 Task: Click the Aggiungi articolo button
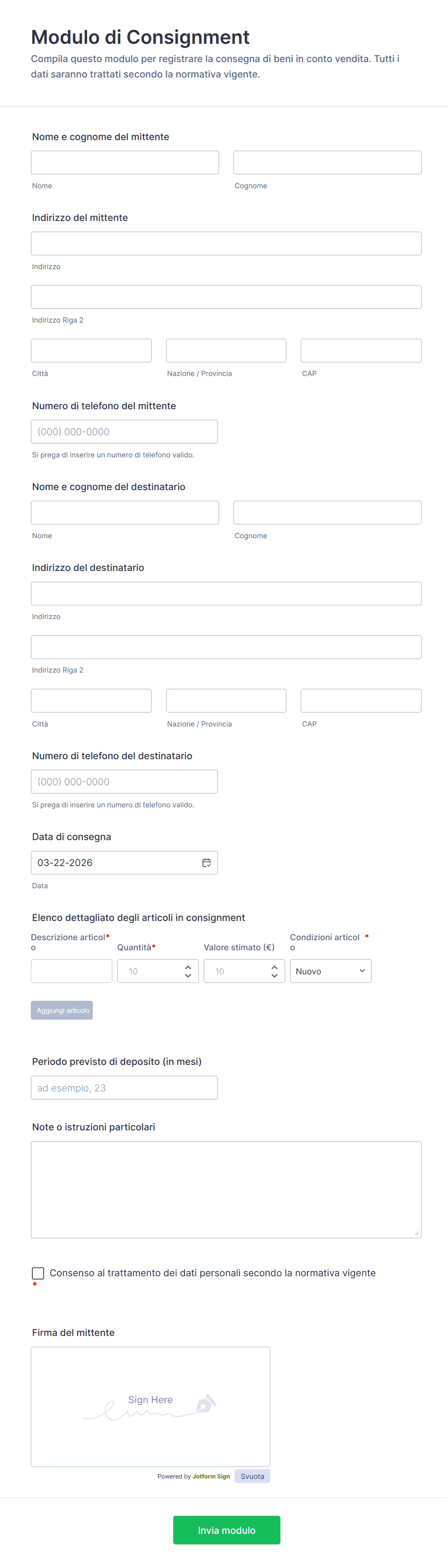pyautogui.click(x=62, y=1011)
